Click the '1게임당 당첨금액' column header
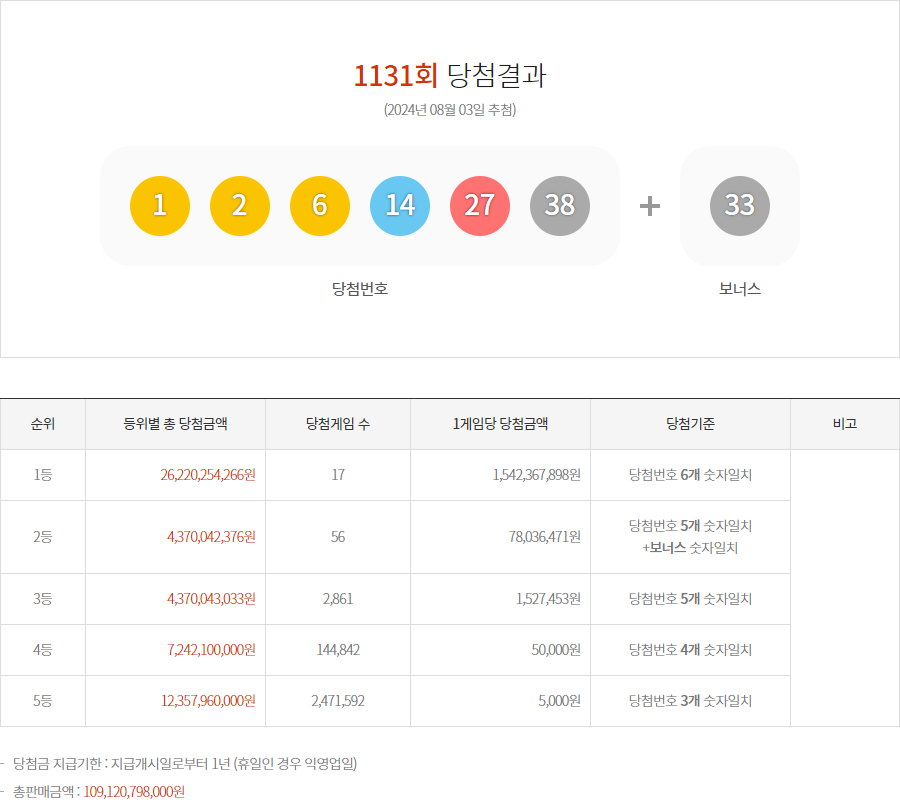The height and width of the screenshot is (803, 900). (500, 424)
